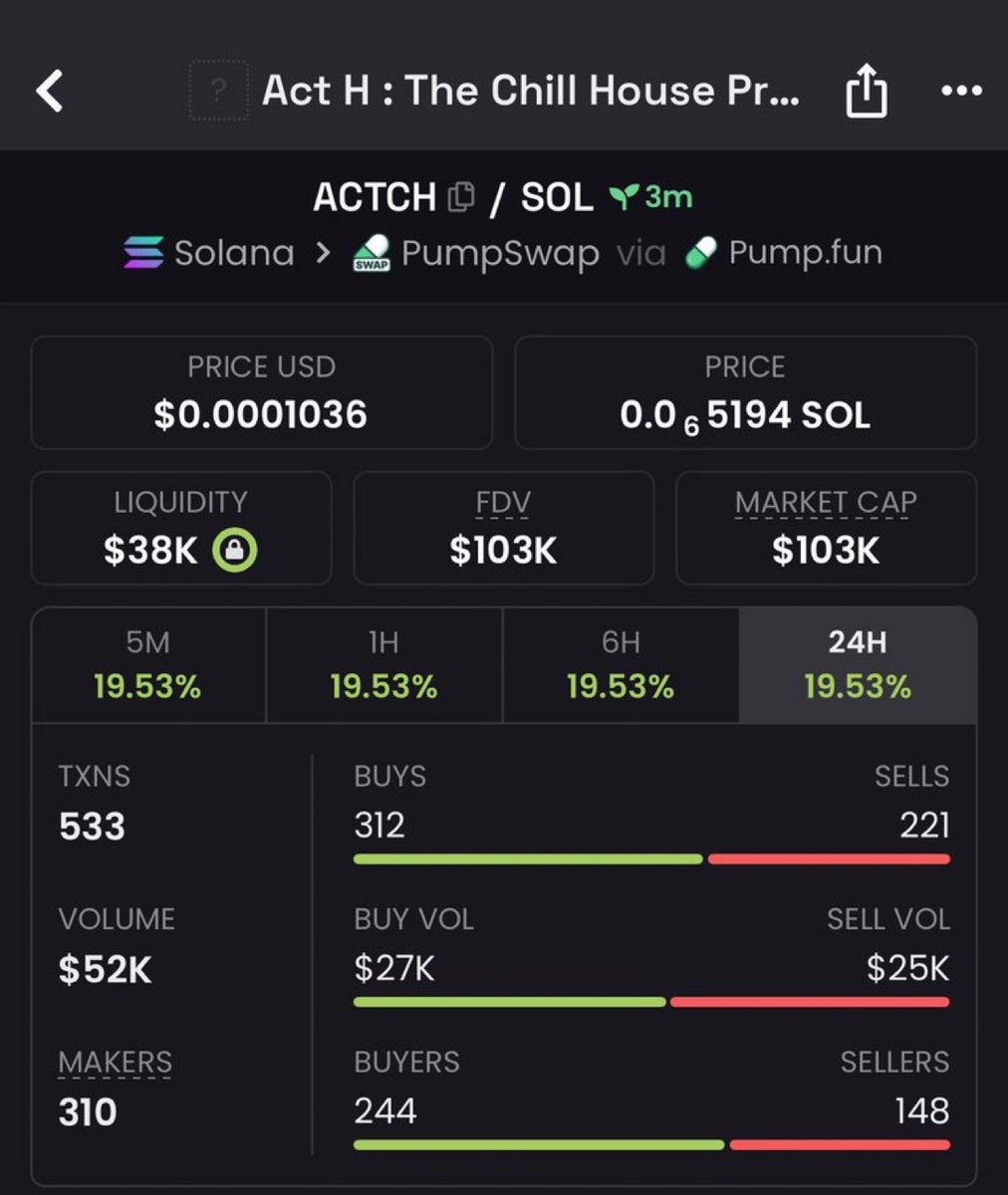Switch to the 6H timeframe tab
The width and height of the screenshot is (1008, 1195).
tap(621, 665)
